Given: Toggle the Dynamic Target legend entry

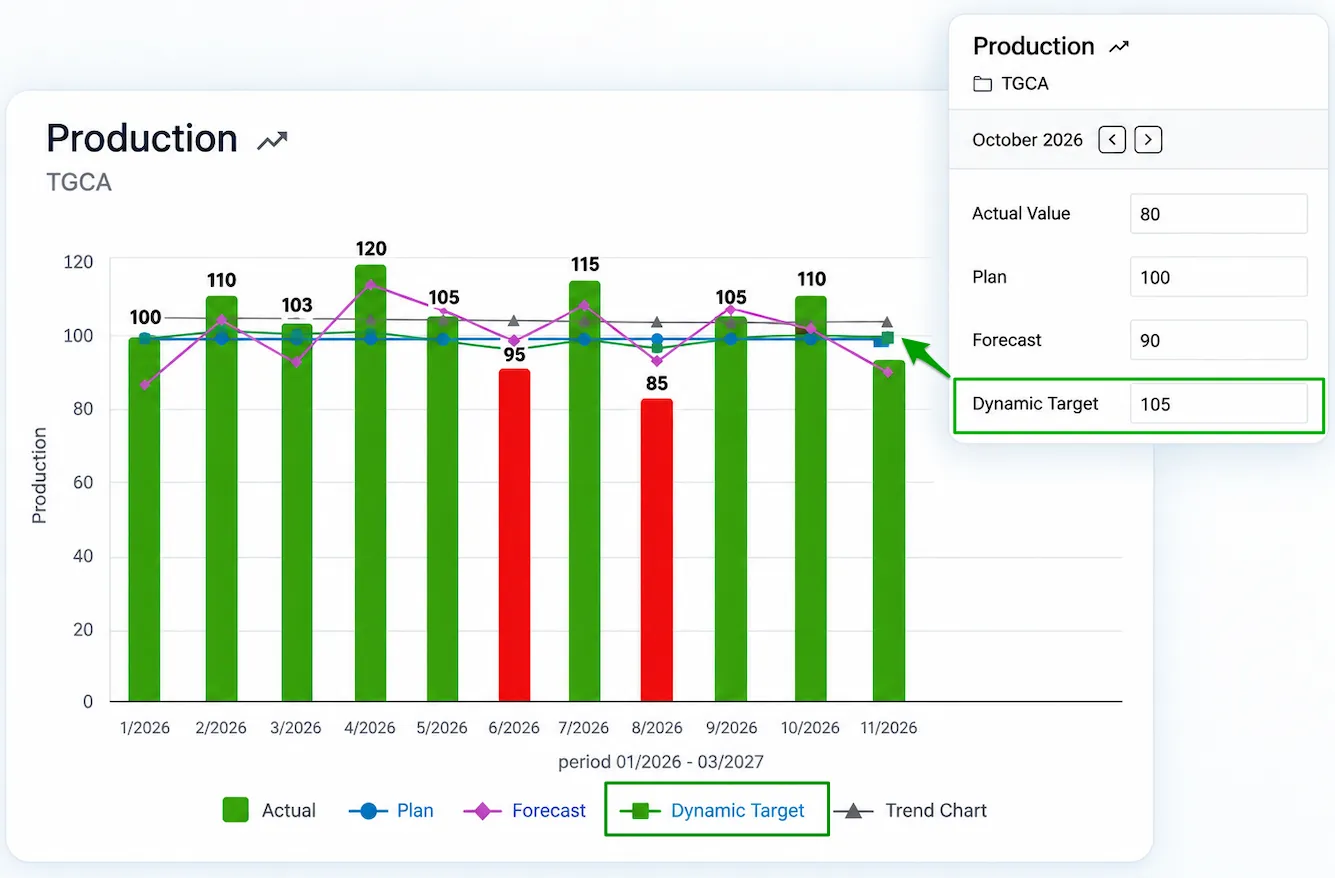Looking at the screenshot, I should (713, 810).
